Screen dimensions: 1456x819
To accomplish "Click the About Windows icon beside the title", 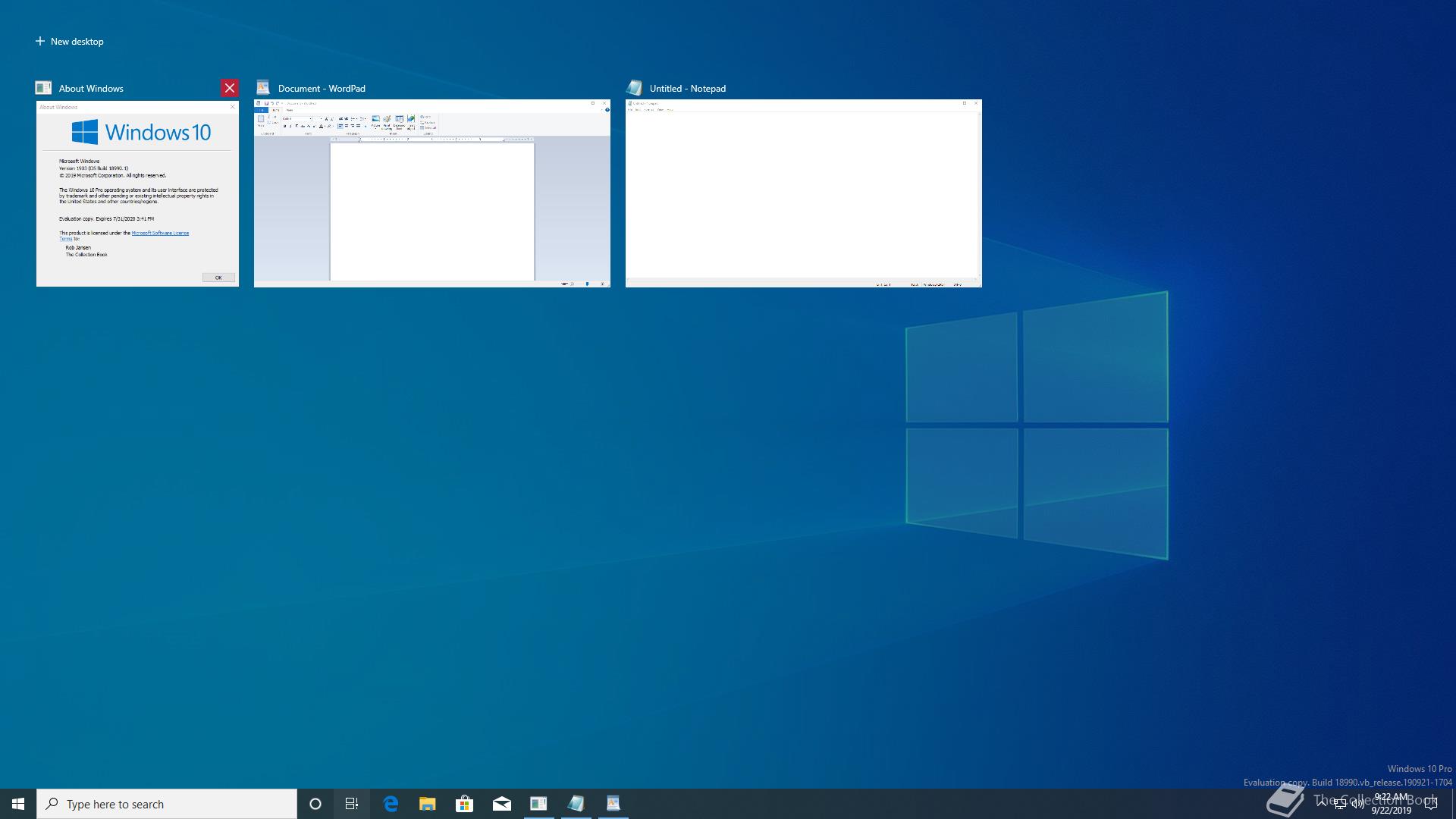I will coord(44,88).
